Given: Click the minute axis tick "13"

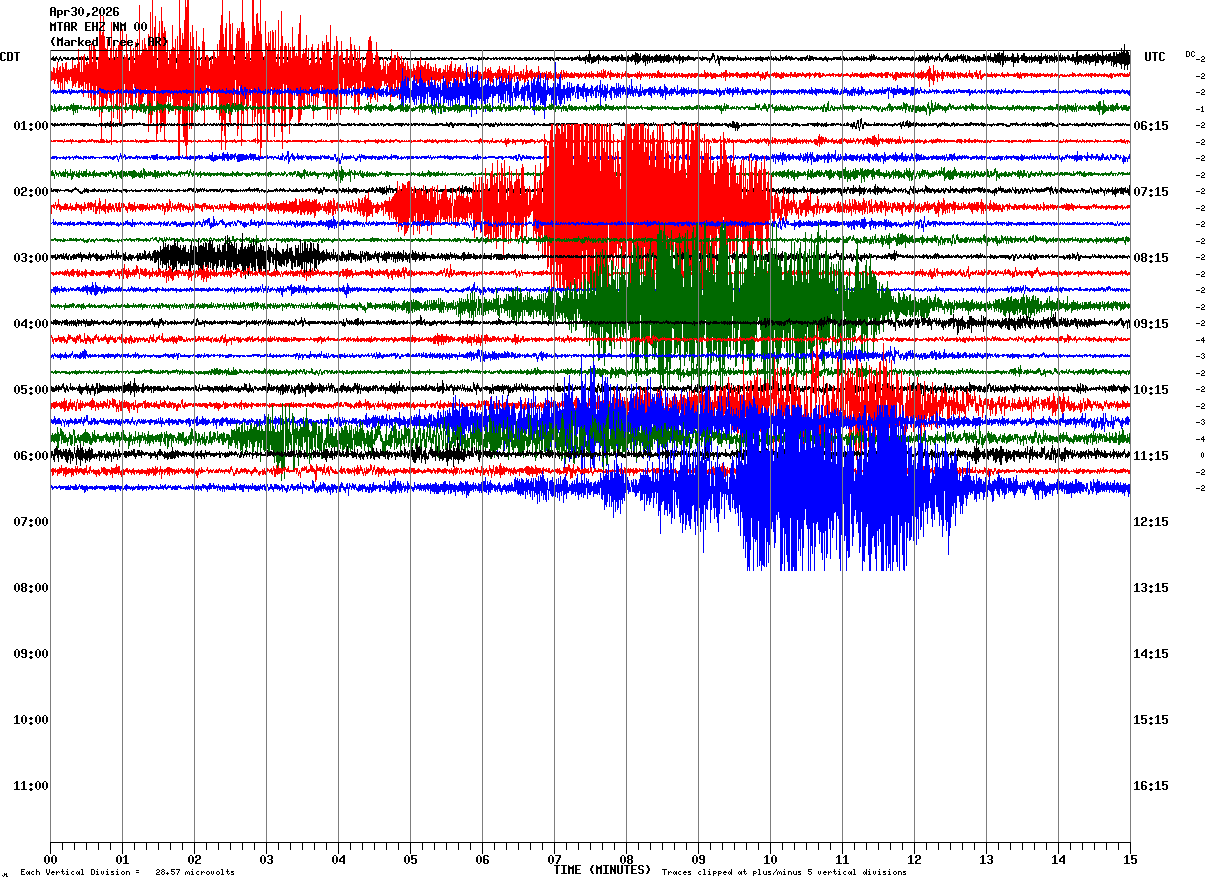Looking at the screenshot, I should [x=986, y=859].
